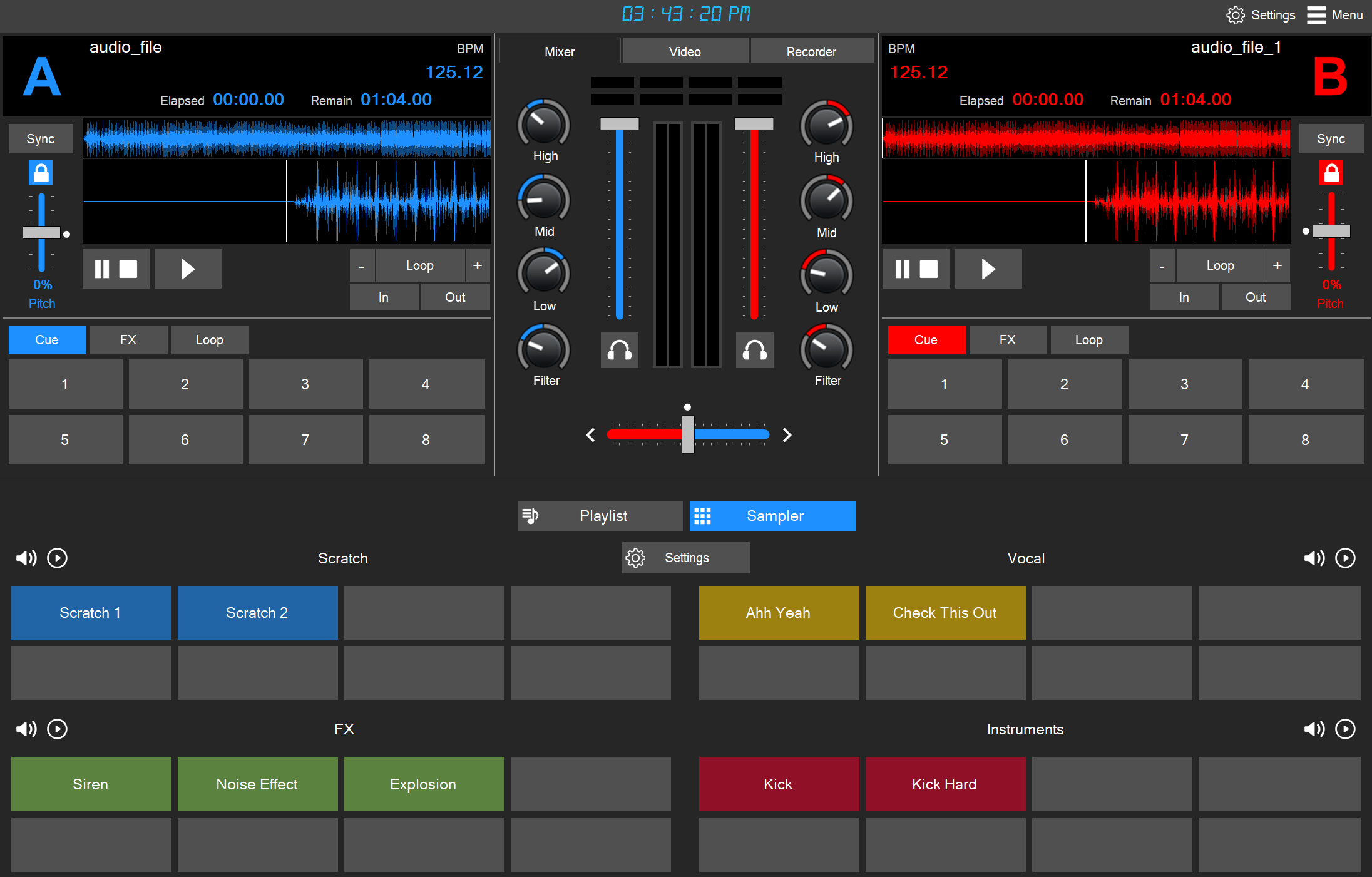Play the Kick Hard instrument pad
The height and width of the screenshot is (877, 1372).
[945, 784]
